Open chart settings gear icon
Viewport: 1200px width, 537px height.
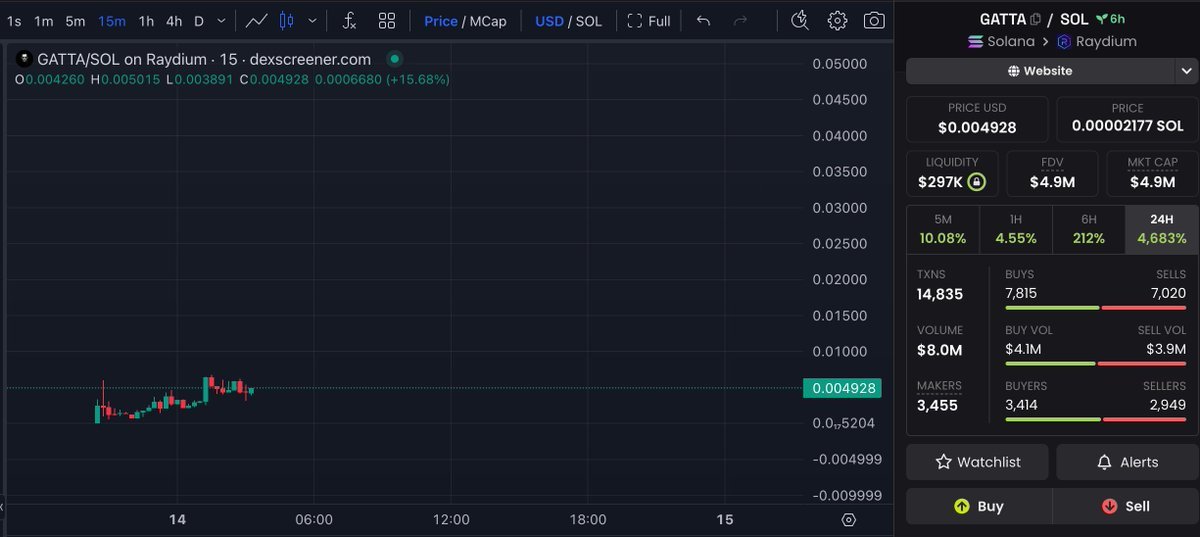(x=838, y=21)
